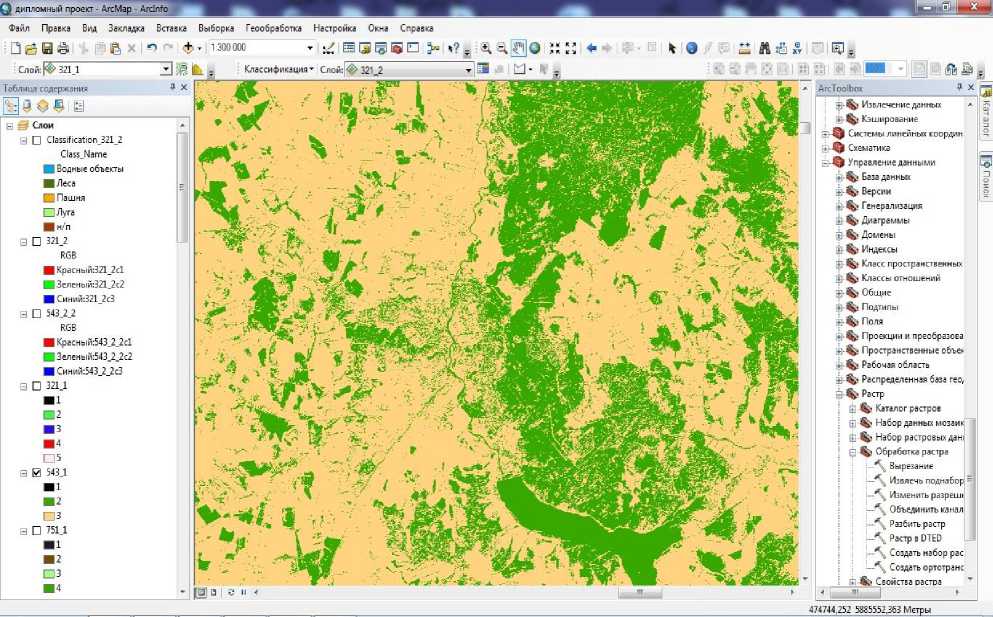The image size is (993, 617).
Task: Expand the База данных toolset
Action: [840, 177]
